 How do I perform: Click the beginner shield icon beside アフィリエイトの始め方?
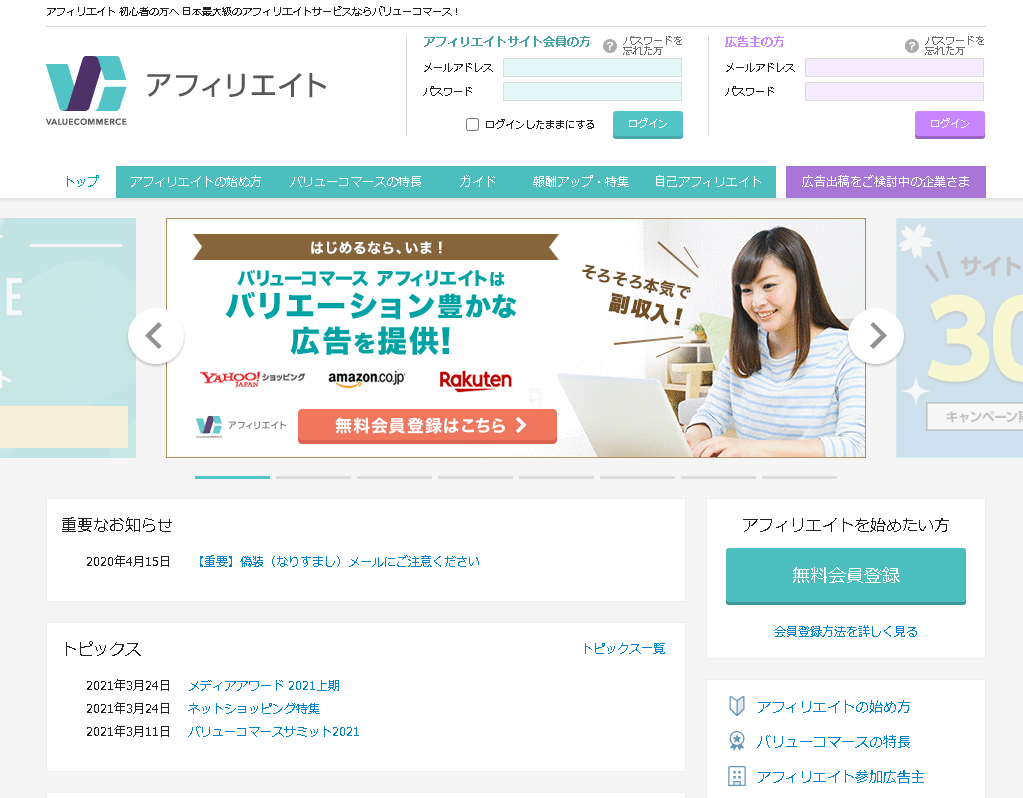(737, 706)
